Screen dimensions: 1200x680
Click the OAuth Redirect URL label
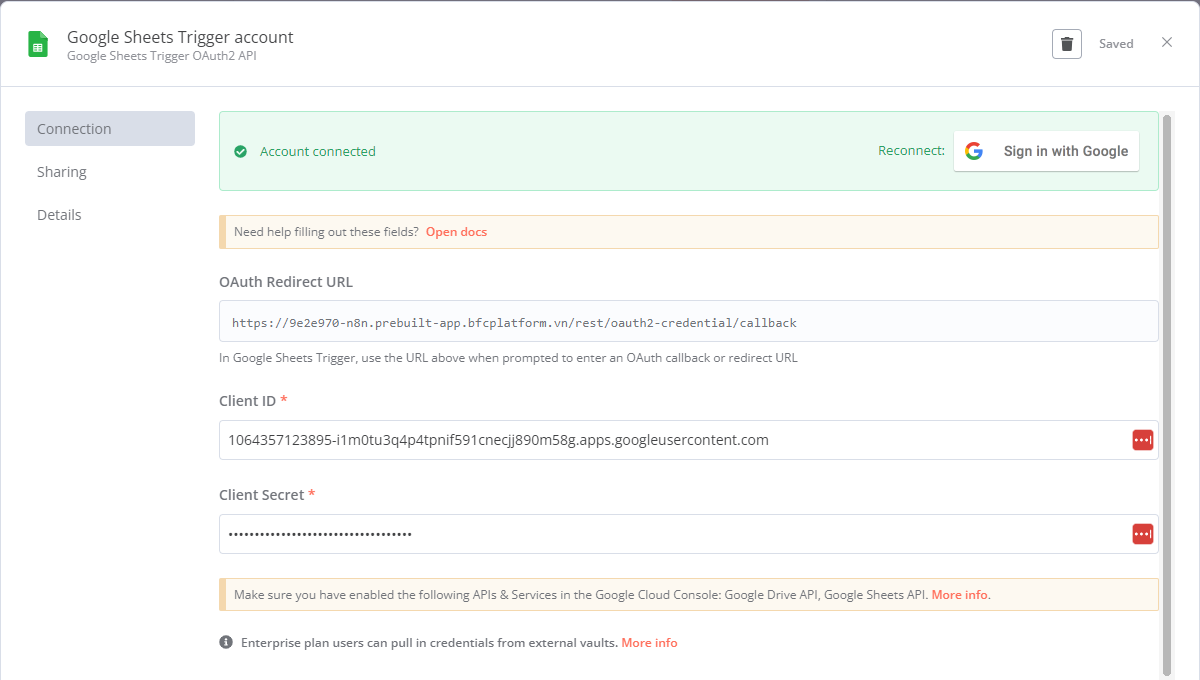click(x=286, y=282)
